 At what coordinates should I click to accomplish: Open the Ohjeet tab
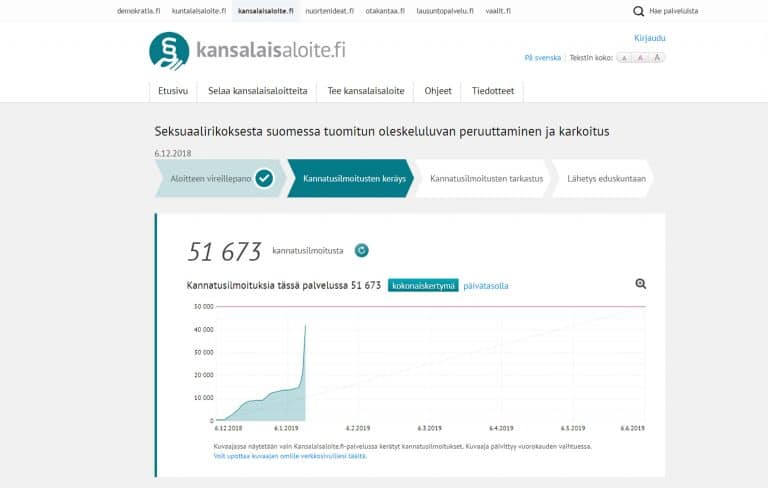pyautogui.click(x=438, y=91)
